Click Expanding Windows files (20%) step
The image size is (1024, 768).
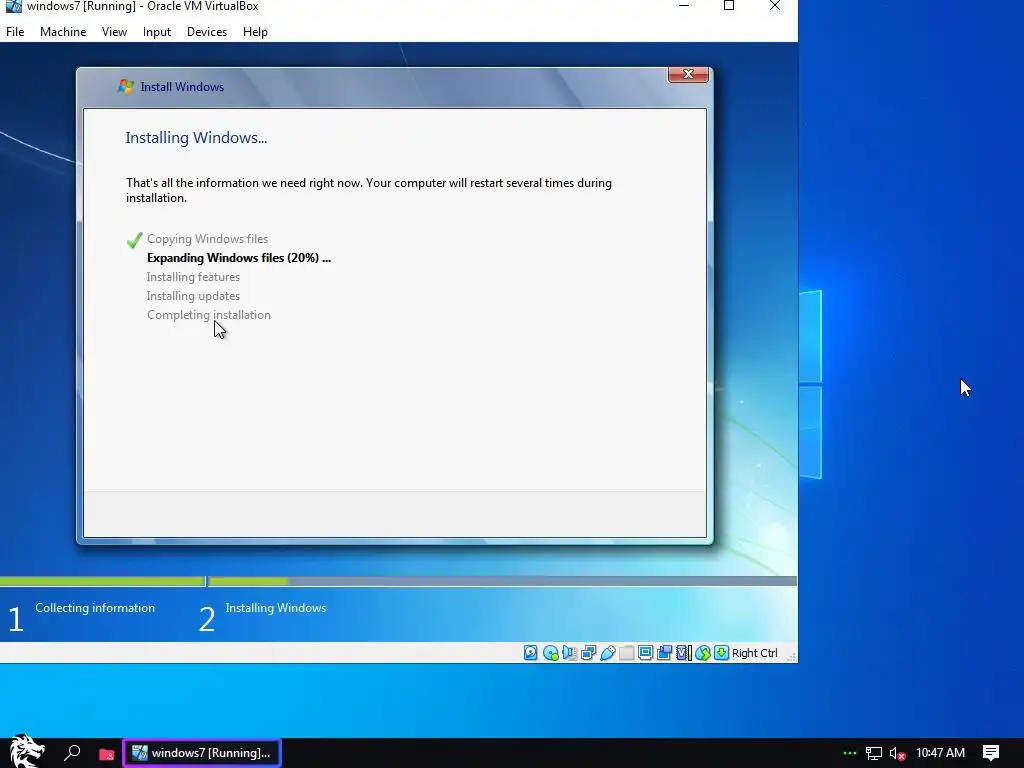point(239,258)
